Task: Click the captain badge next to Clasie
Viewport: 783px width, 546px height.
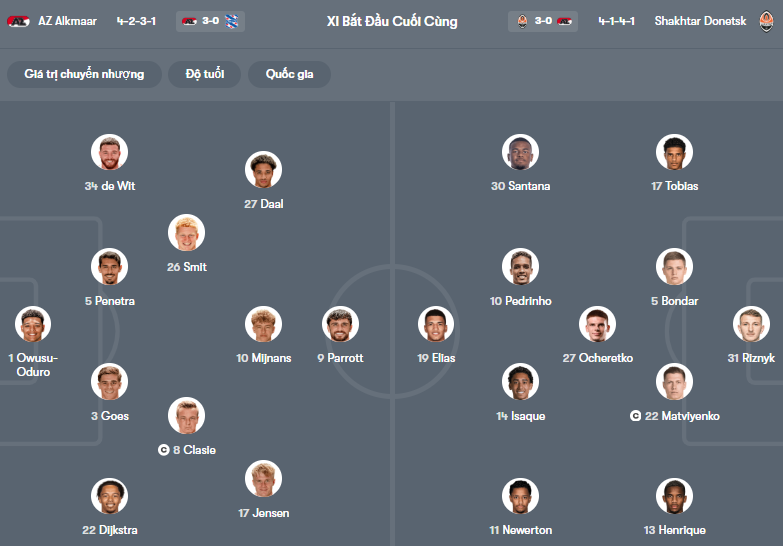Action: click(164, 450)
